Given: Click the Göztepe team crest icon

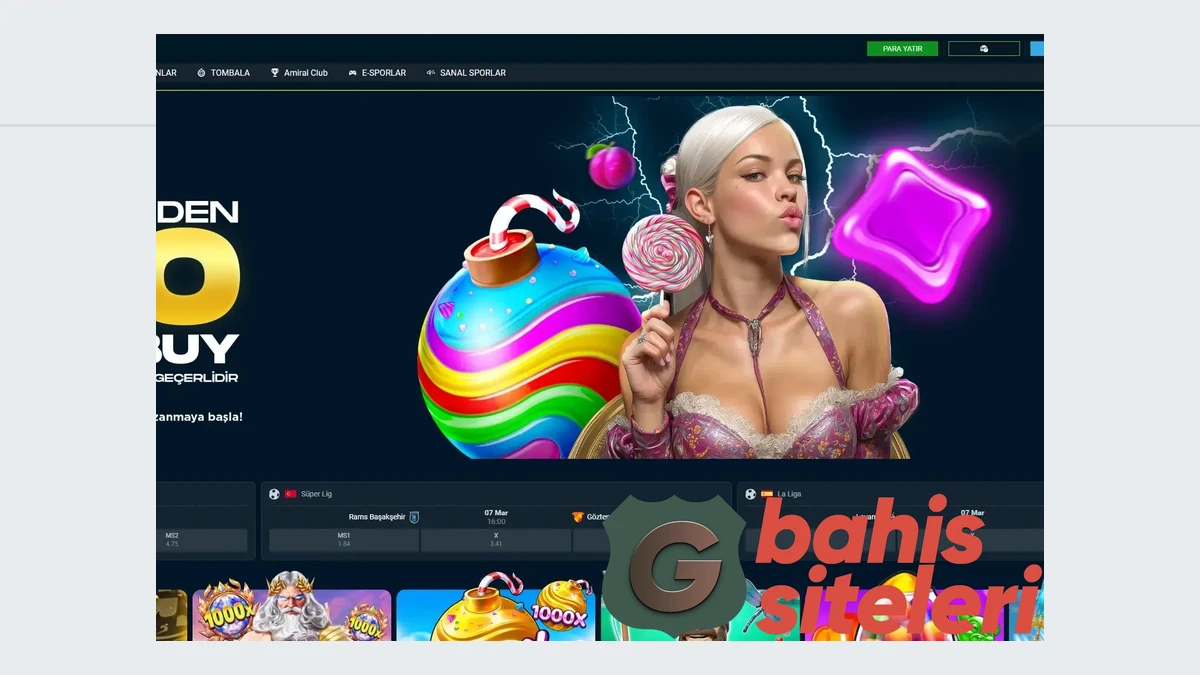Looking at the screenshot, I should tap(577, 517).
